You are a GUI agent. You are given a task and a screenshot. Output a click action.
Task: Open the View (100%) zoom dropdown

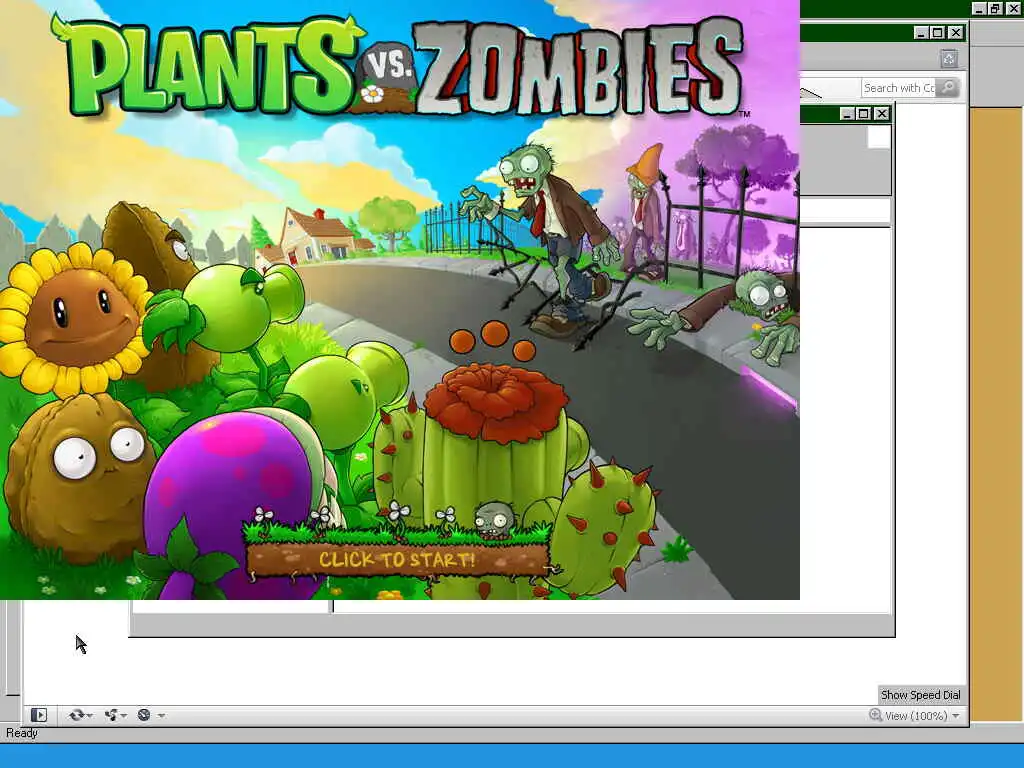(914, 716)
